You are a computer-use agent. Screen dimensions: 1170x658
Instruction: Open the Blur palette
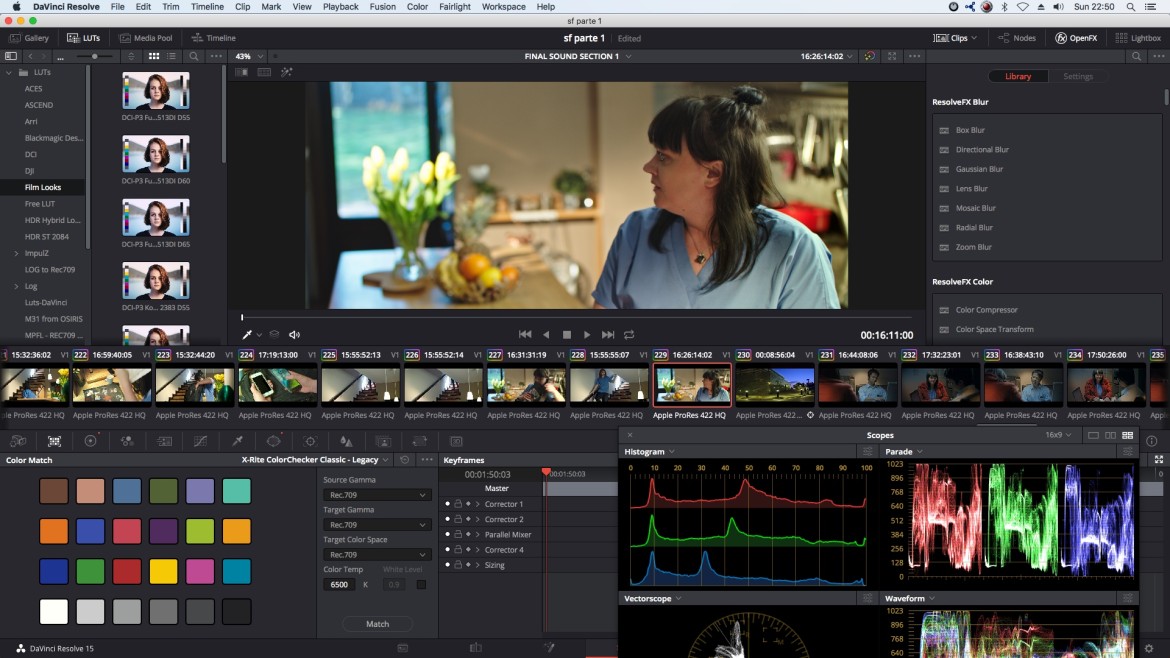346,441
